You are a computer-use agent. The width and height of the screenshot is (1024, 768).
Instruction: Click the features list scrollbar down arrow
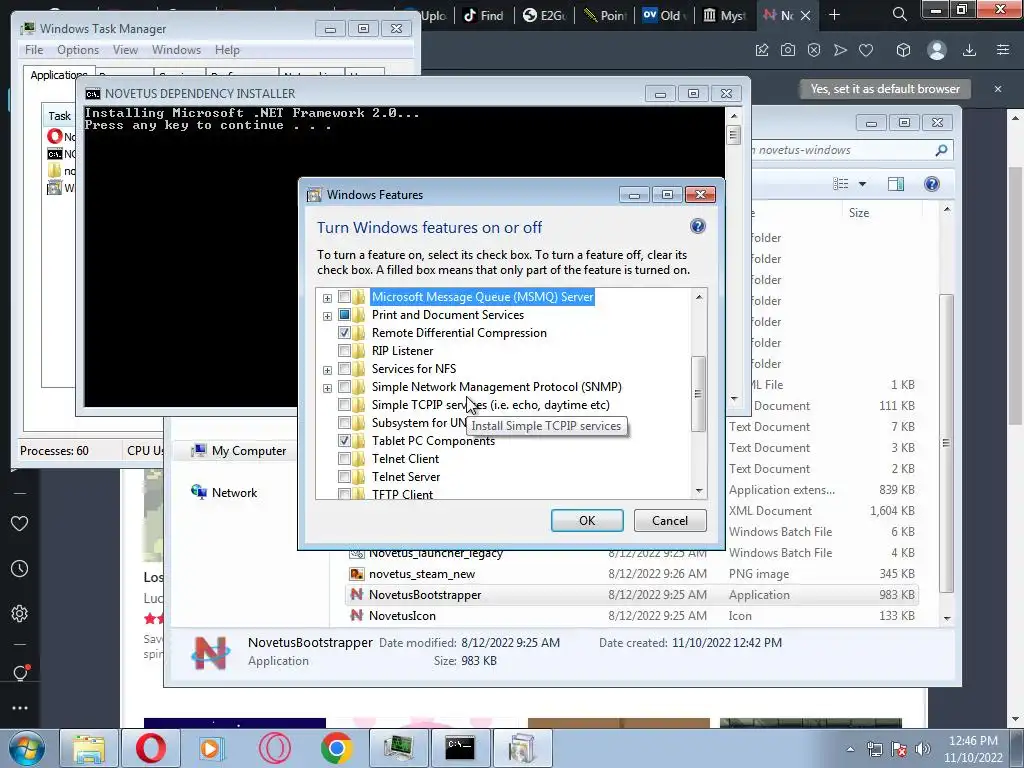pos(699,491)
